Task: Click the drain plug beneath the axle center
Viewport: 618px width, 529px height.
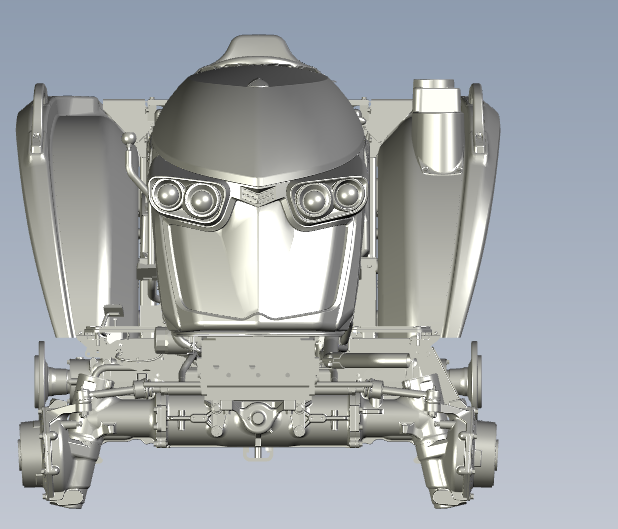Action: coord(258,453)
